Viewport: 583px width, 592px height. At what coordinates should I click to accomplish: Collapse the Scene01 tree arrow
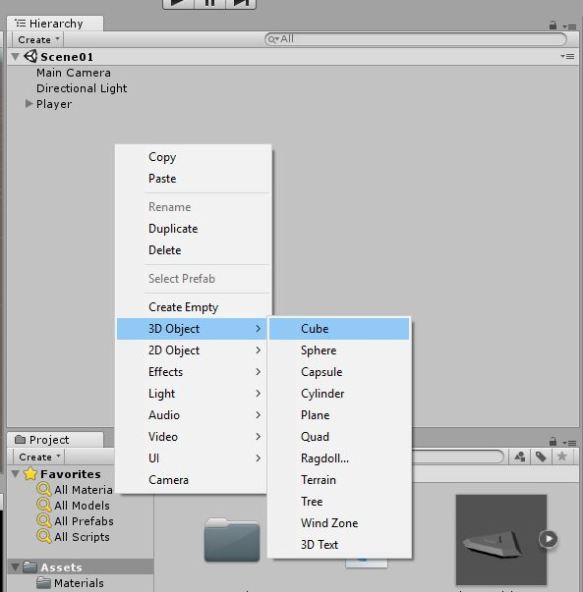(15, 57)
